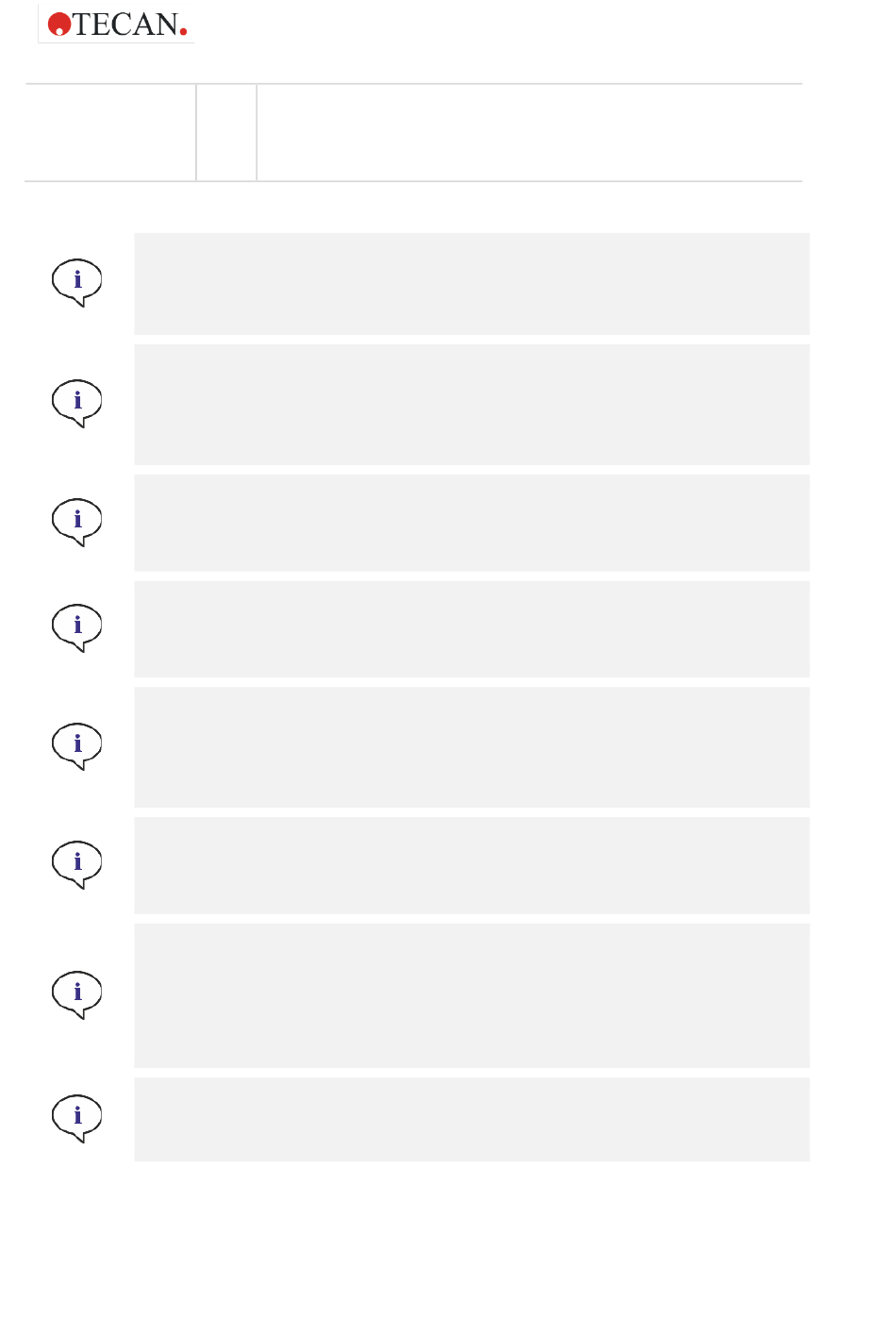Viewport: 896px width, 1318px height.
Task: Click the third info note icon from top
Action: point(76,522)
